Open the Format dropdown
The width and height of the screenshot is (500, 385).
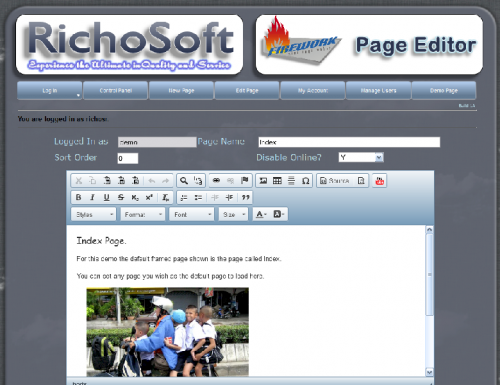click(x=143, y=214)
